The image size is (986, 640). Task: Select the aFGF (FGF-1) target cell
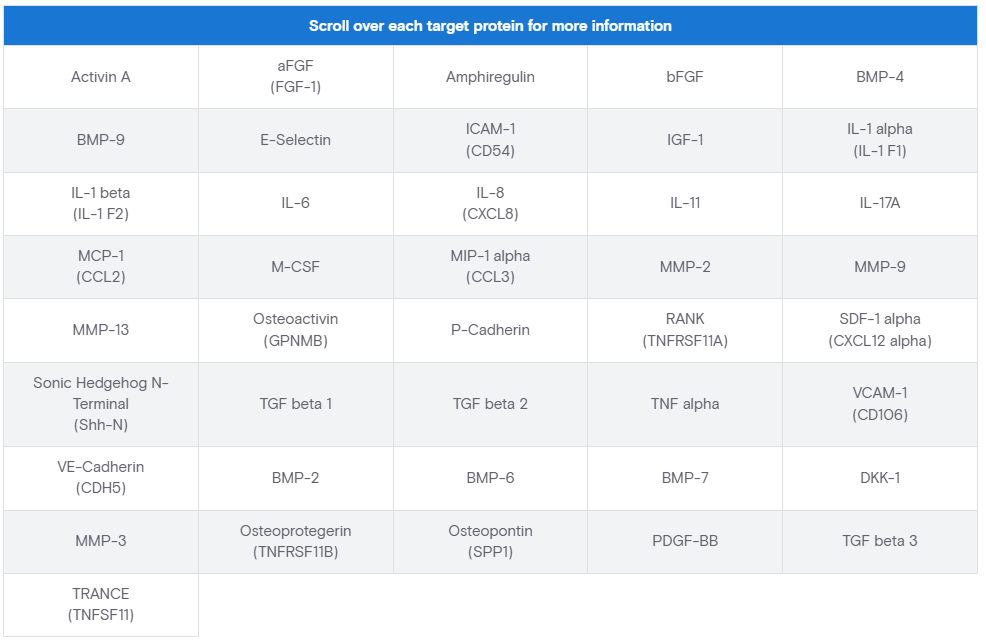coord(295,77)
